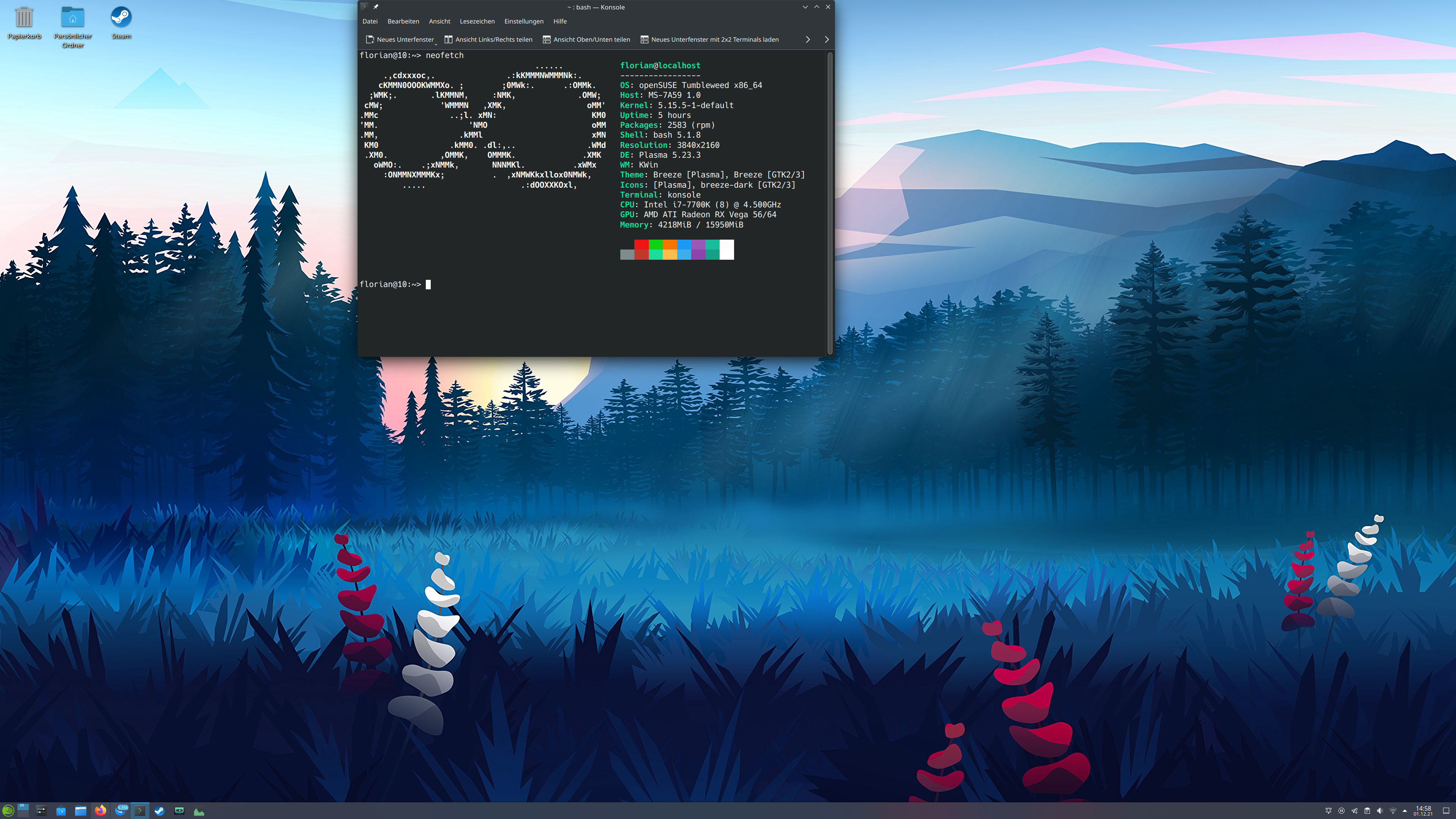Viewport: 1456px width, 819px height.
Task: Toggle the pin icon in the Konsole titlebar
Action: [376, 7]
